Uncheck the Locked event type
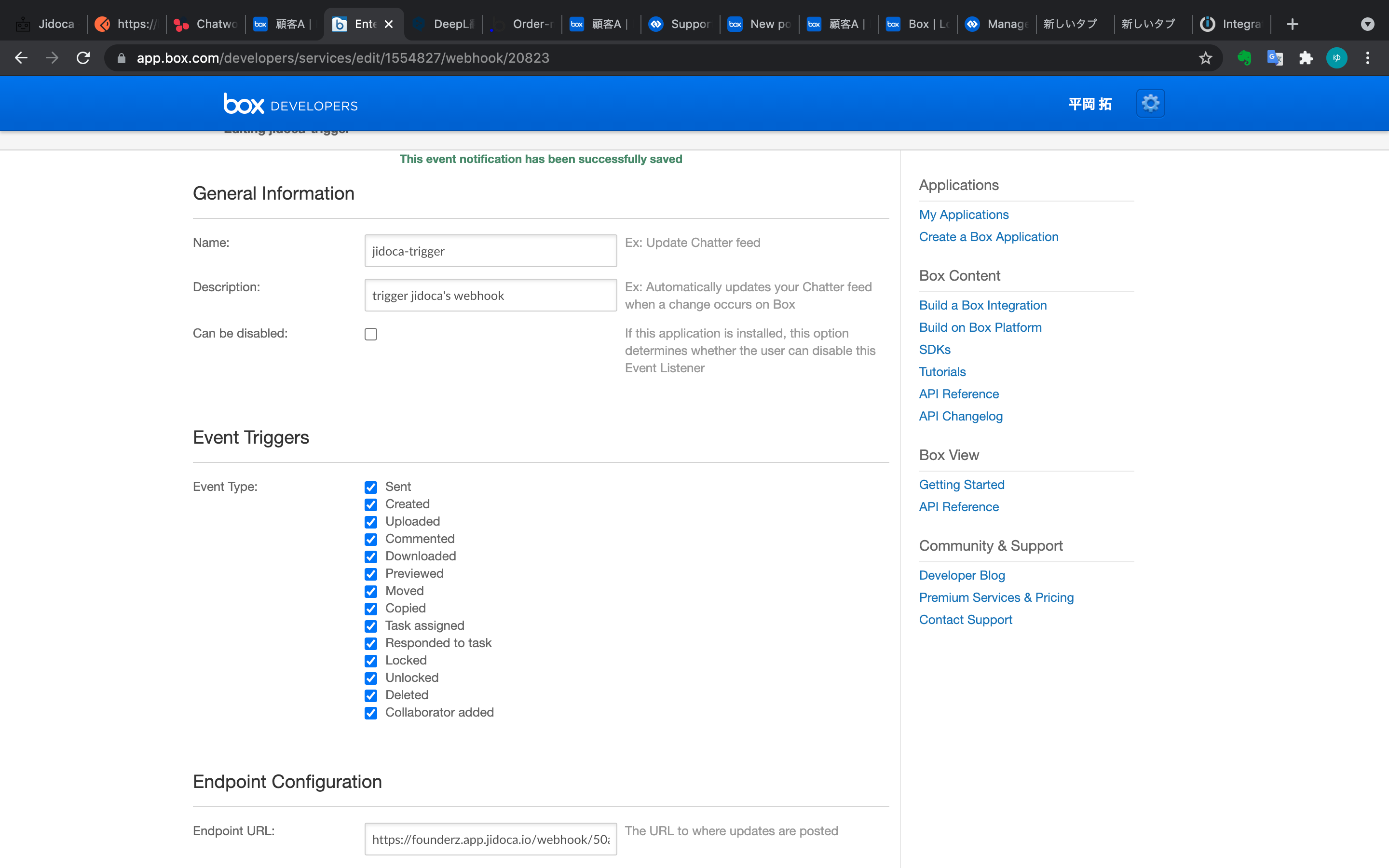This screenshot has height=868, width=1389. (371, 661)
